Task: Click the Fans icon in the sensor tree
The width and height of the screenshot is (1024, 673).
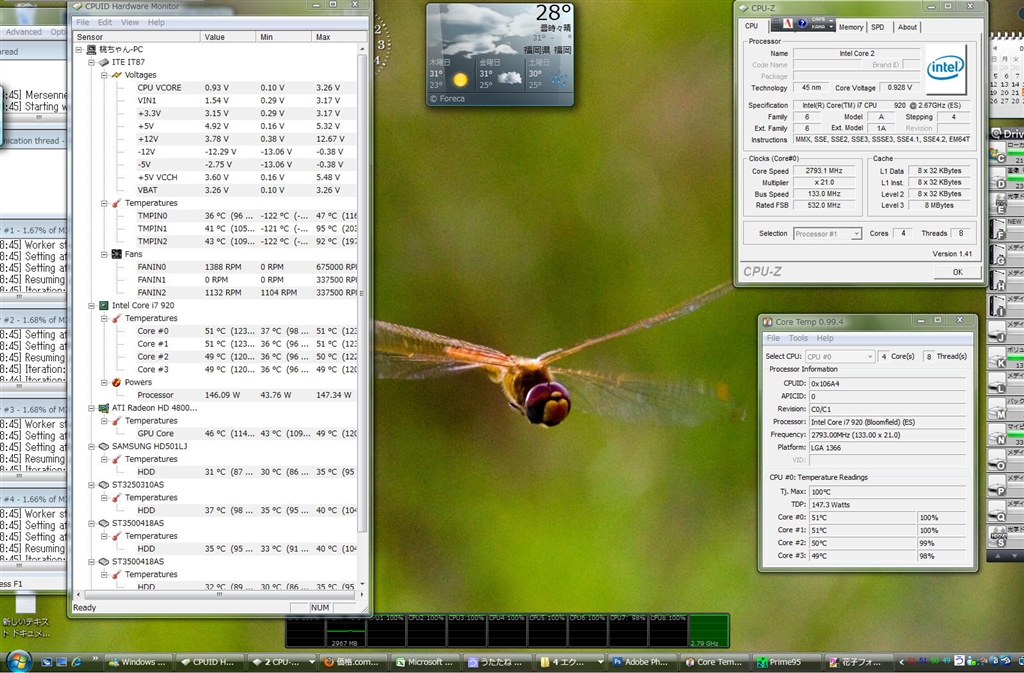Action: tap(117, 254)
